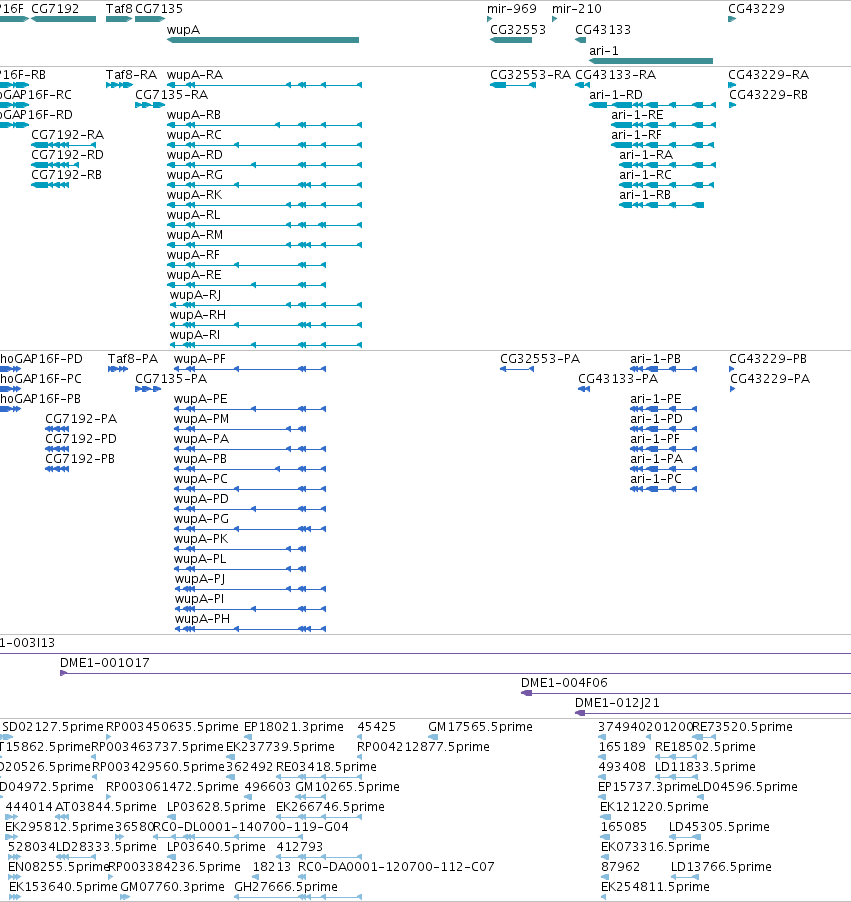This screenshot has width=851, height=902.
Task: Open the CG43133-PA protein entry
Action: tap(618, 379)
